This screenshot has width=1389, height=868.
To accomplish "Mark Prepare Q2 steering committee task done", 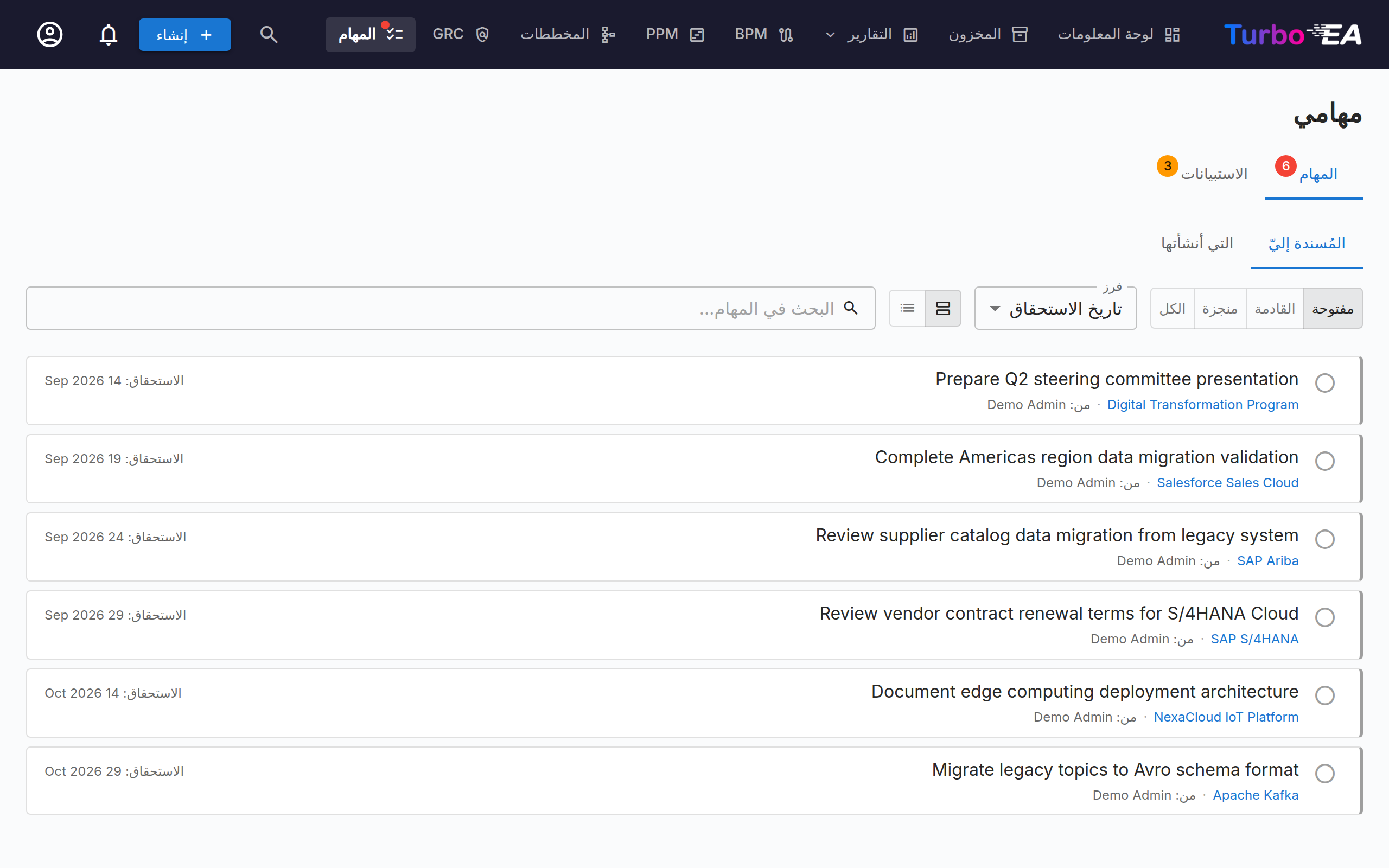I will (1325, 383).
